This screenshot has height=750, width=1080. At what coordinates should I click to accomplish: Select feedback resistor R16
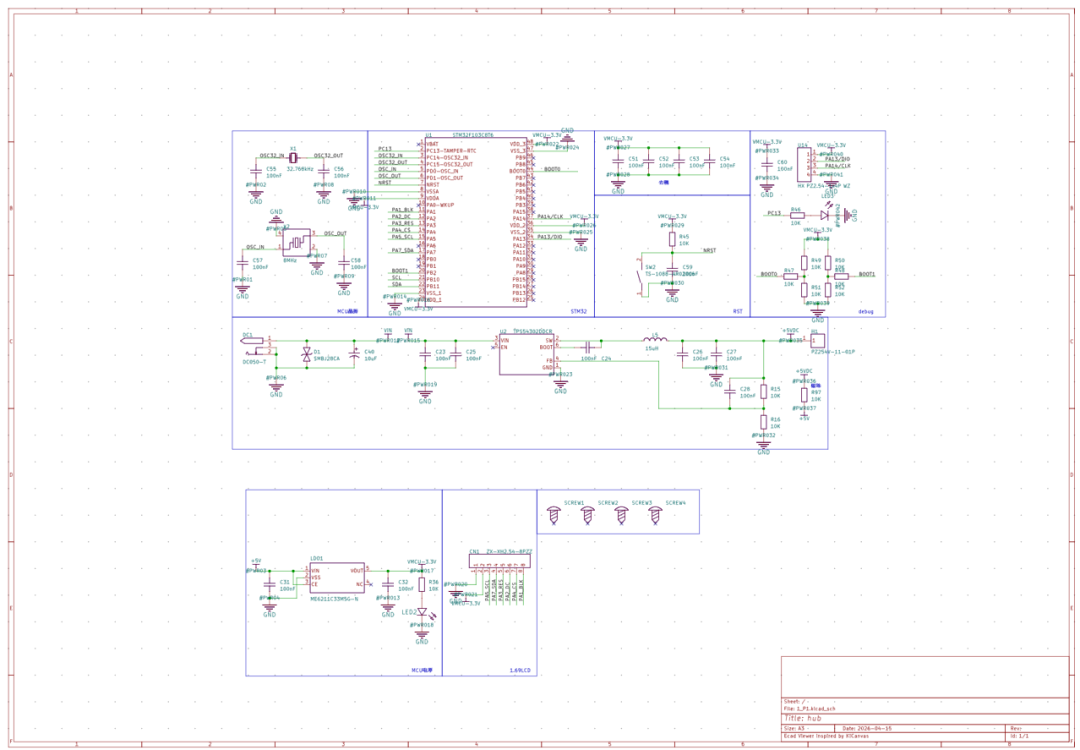(x=763, y=421)
